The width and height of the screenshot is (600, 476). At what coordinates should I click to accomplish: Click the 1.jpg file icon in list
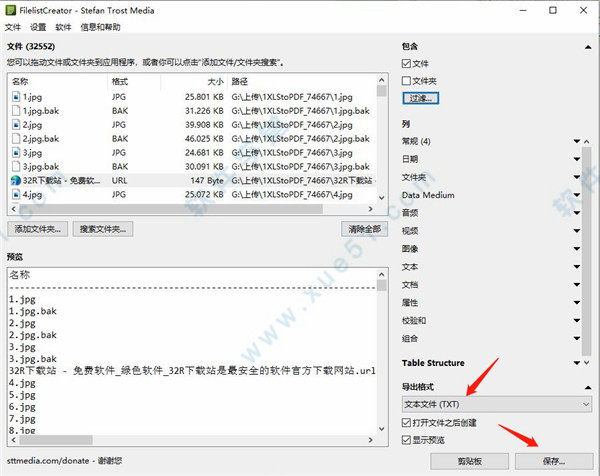[x=15, y=97]
